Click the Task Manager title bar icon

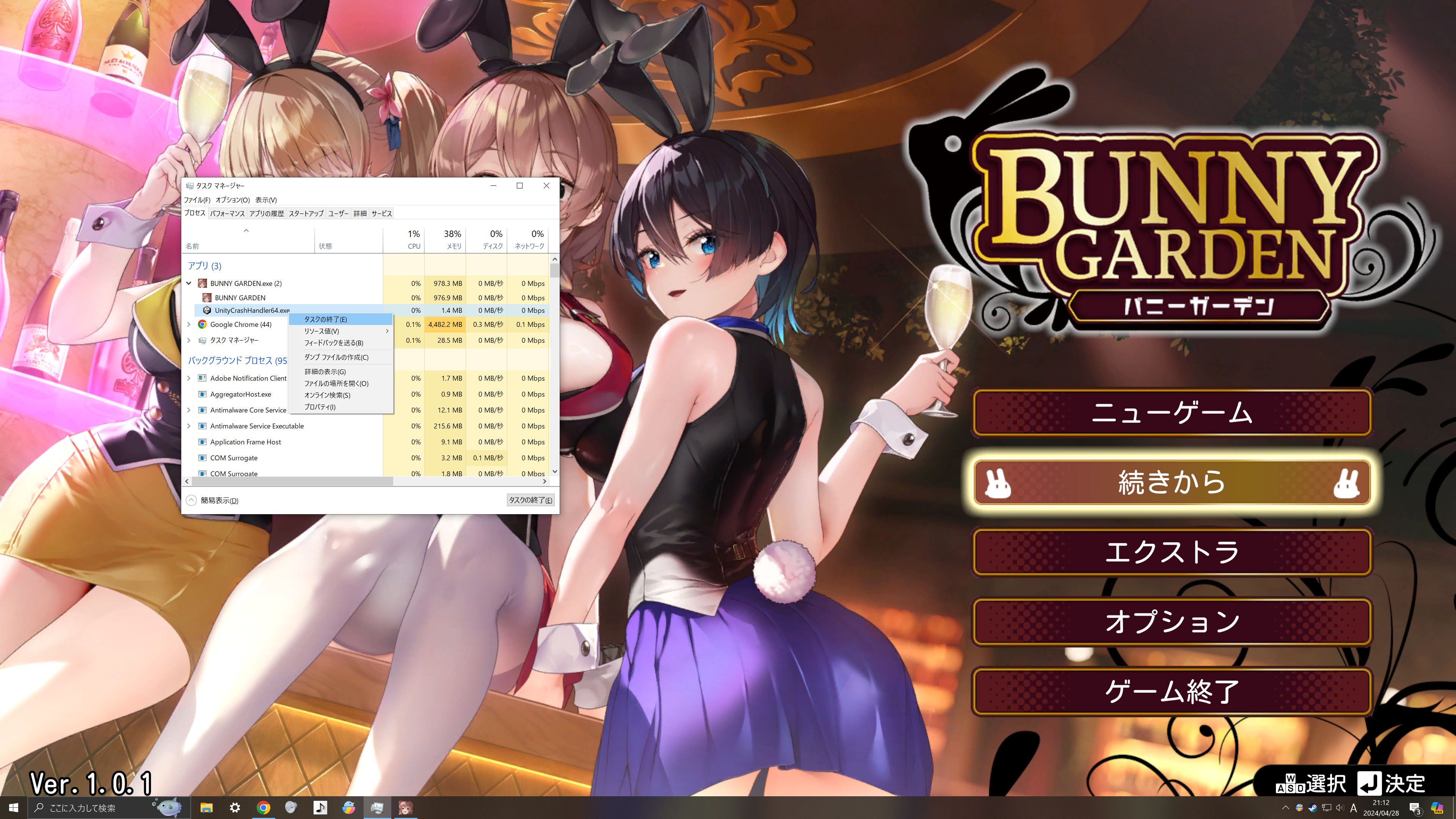(190, 185)
